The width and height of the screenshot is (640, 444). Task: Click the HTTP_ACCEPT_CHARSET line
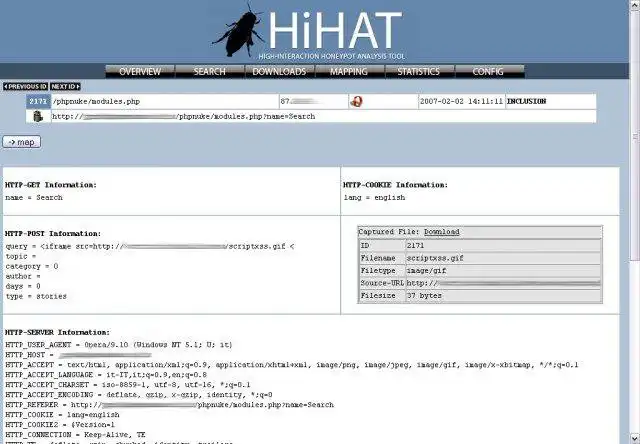tap(128, 385)
